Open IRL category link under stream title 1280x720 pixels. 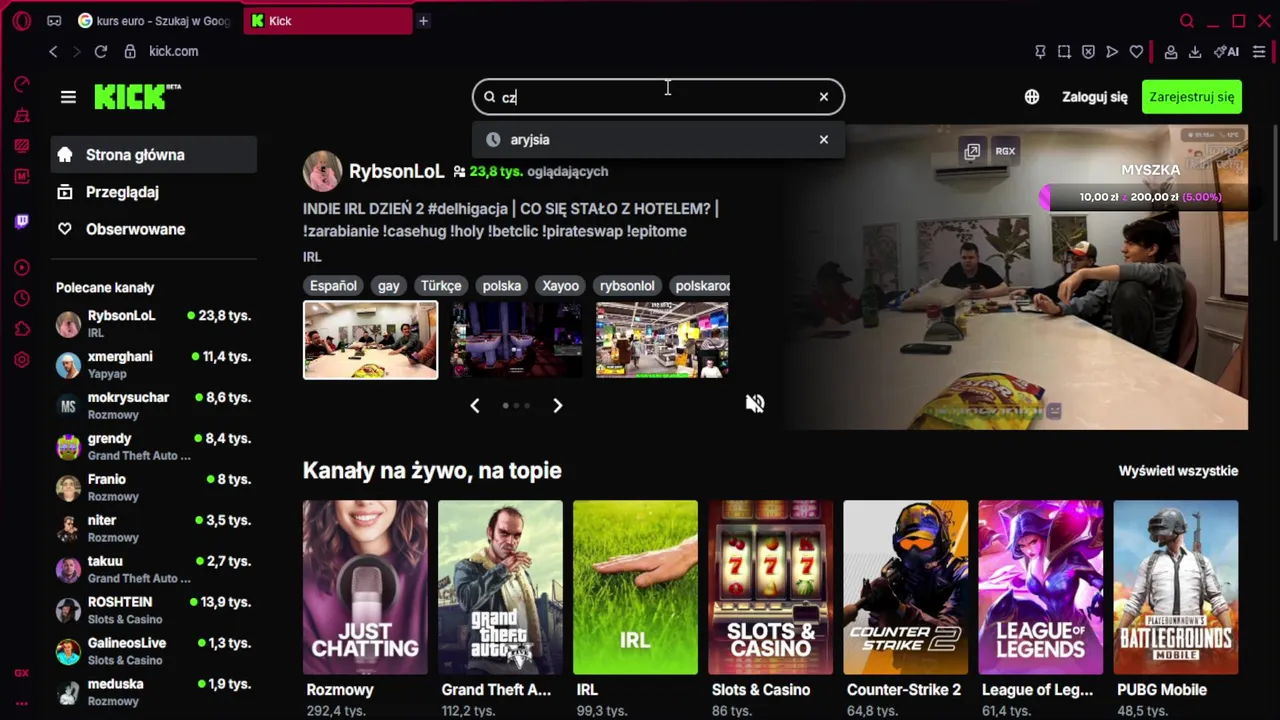click(312, 257)
